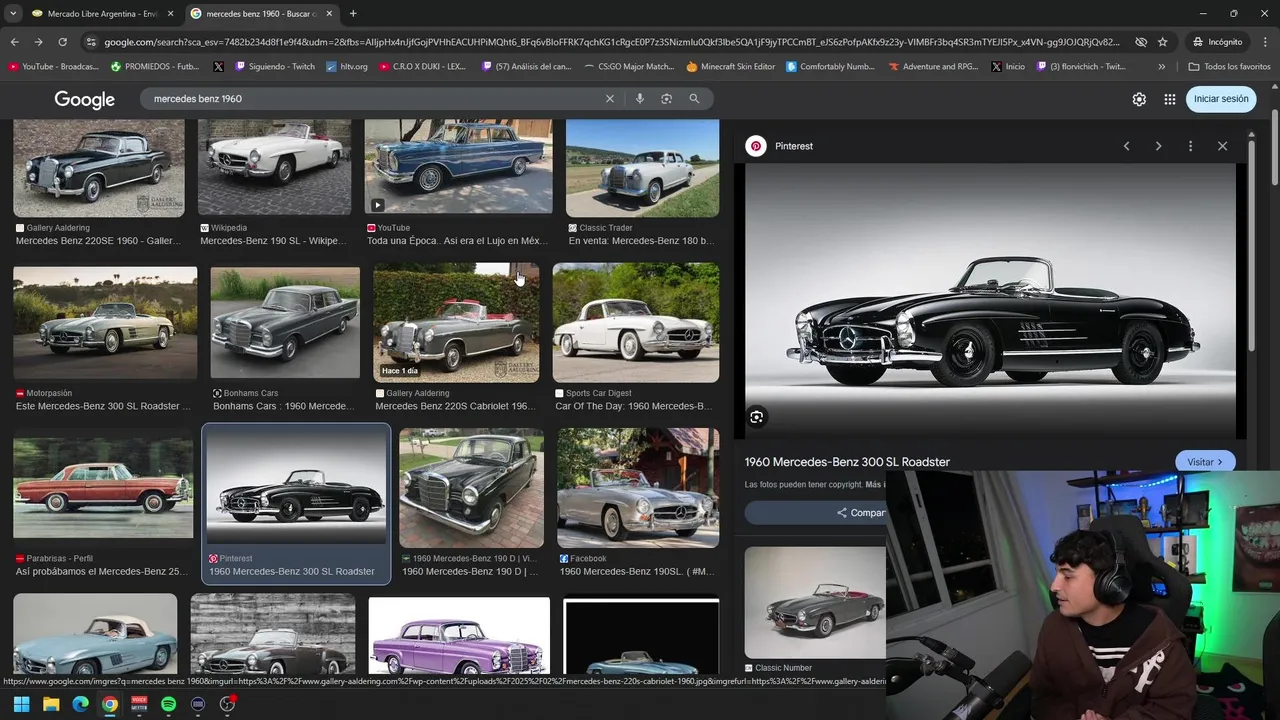The height and width of the screenshot is (720, 1280).
Task: Click the tracking protection eye icon
Action: pos(1141,42)
